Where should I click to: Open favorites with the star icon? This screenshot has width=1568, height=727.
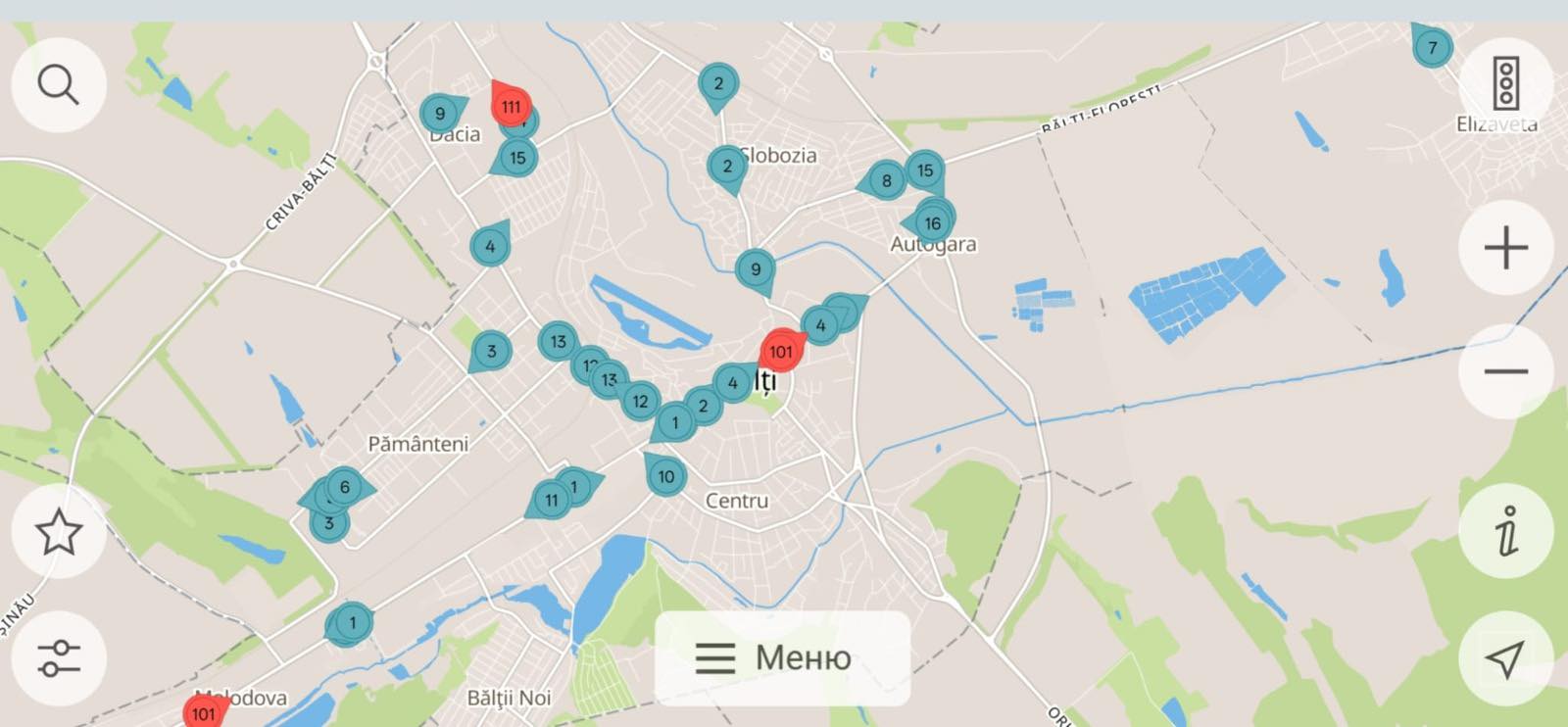[x=59, y=531]
